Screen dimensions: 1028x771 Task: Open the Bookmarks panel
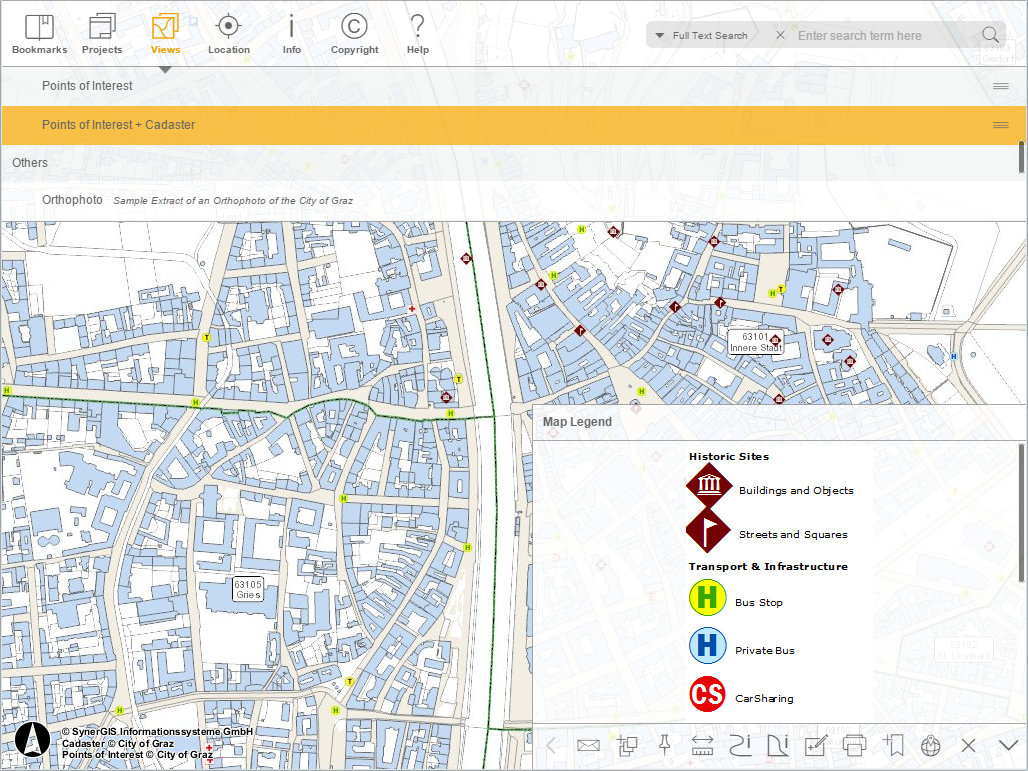[x=39, y=34]
